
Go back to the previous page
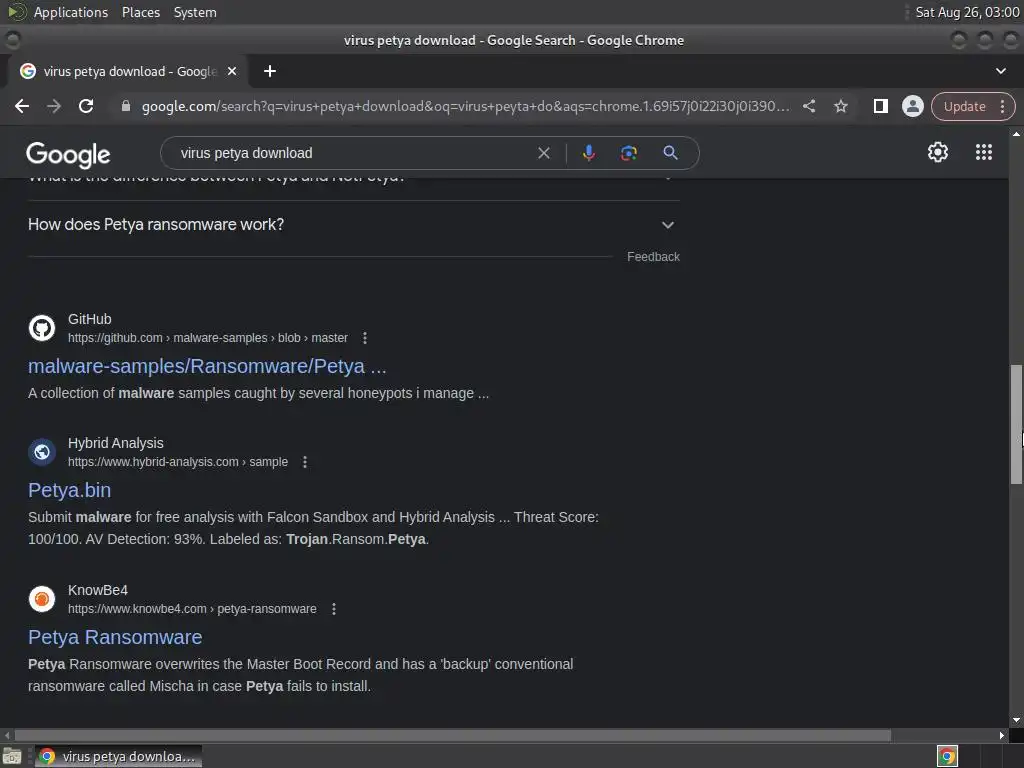[x=22, y=106]
